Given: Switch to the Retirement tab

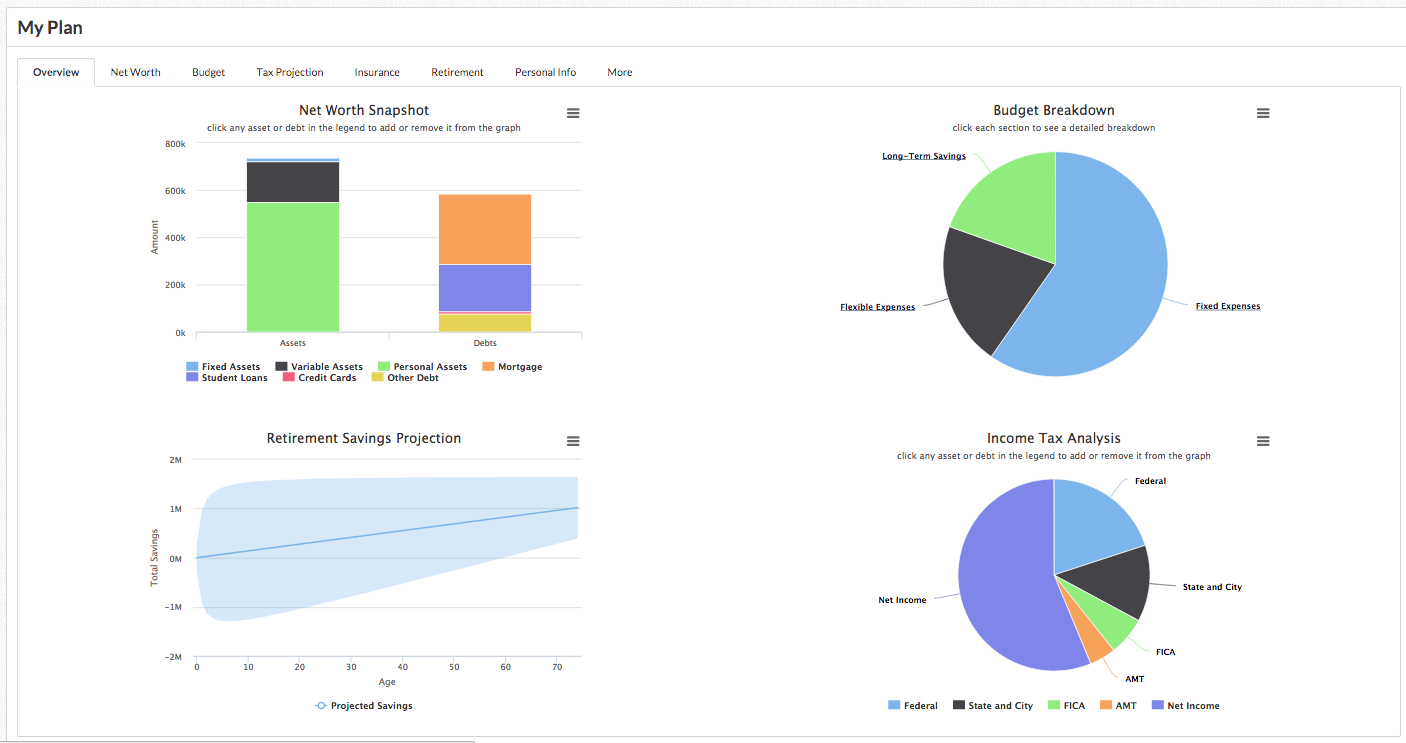Looking at the screenshot, I should 457,72.
